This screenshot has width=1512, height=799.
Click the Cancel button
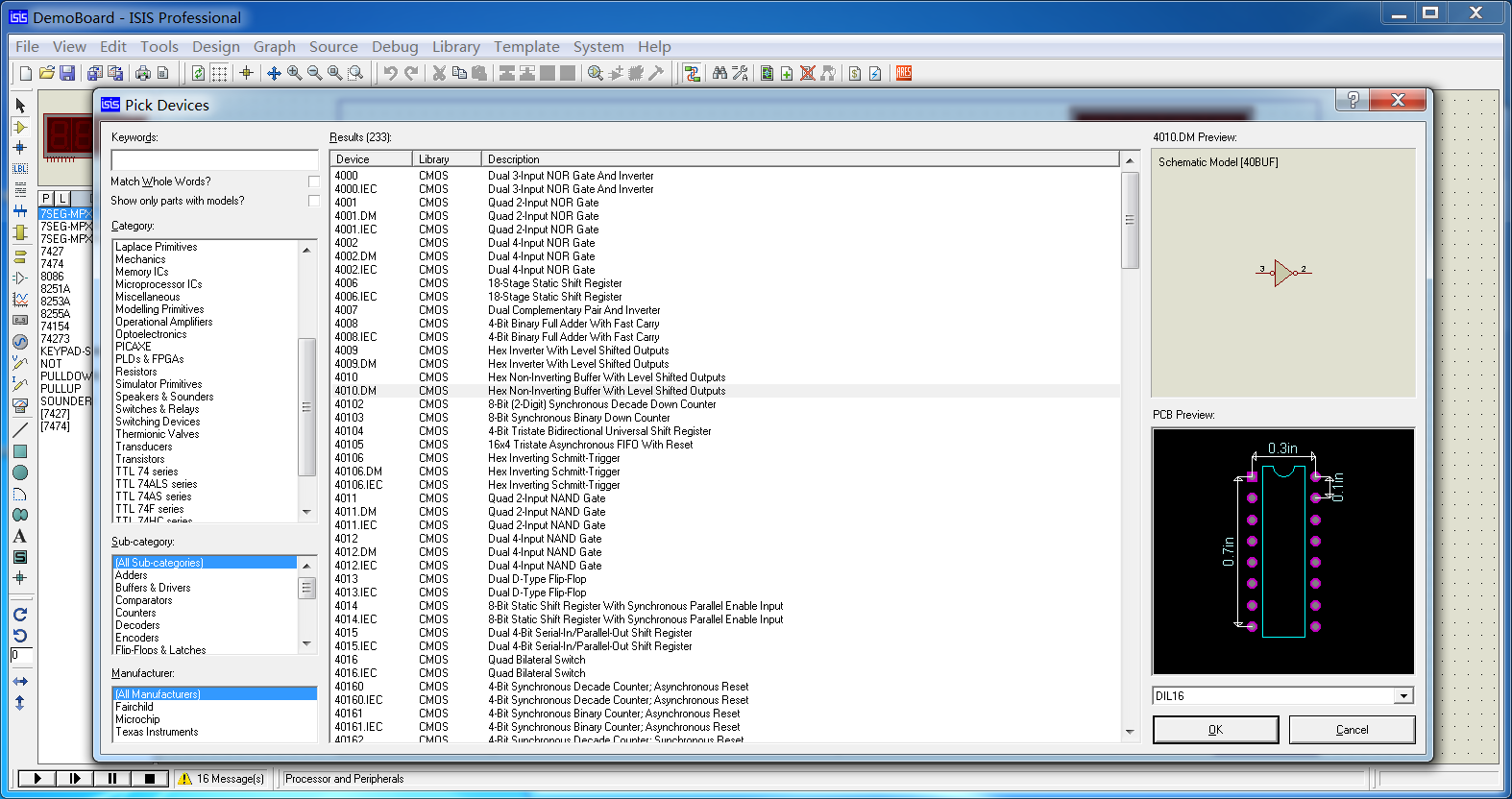(x=1352, y=730)
